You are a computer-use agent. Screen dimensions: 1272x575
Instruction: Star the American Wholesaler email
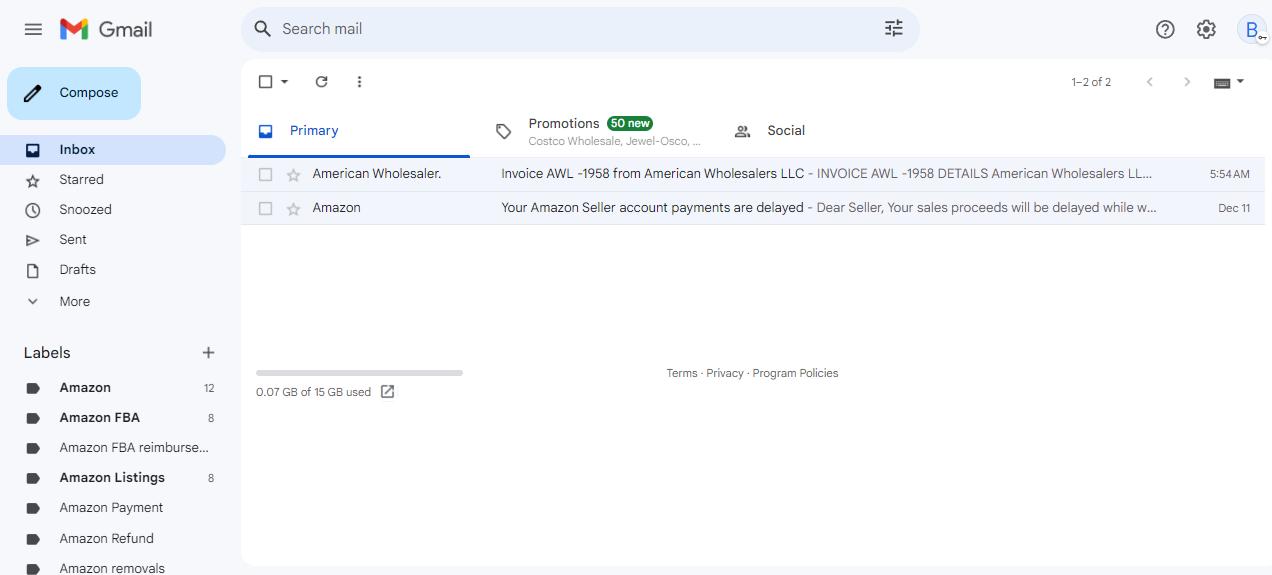[x=293, y=175]
